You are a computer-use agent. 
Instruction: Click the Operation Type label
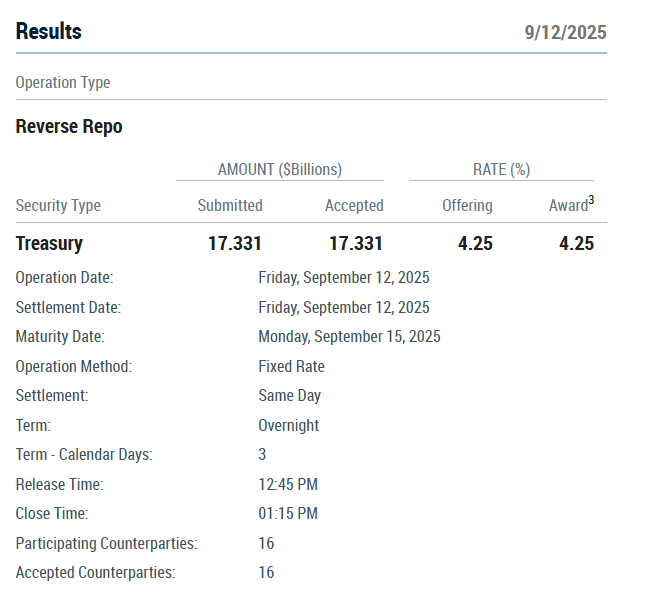(x=63, y=82)
